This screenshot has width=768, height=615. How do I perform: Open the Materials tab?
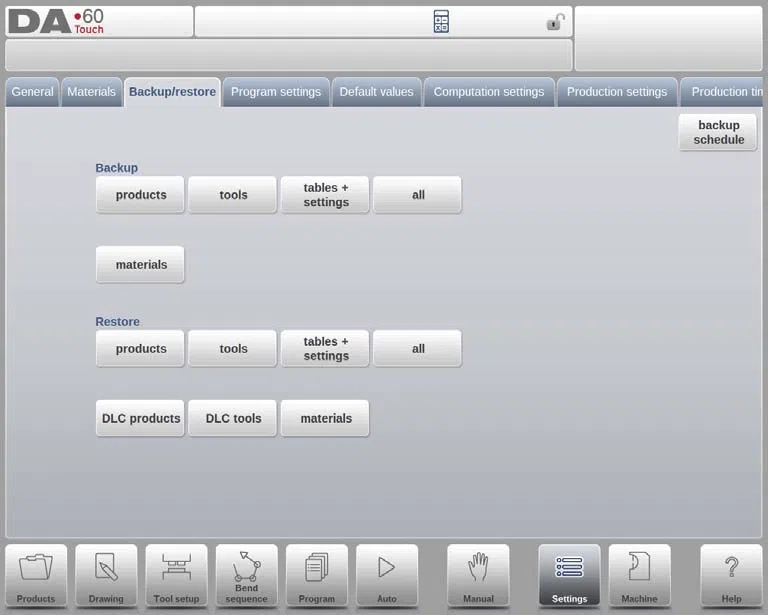tap(92, 92)
